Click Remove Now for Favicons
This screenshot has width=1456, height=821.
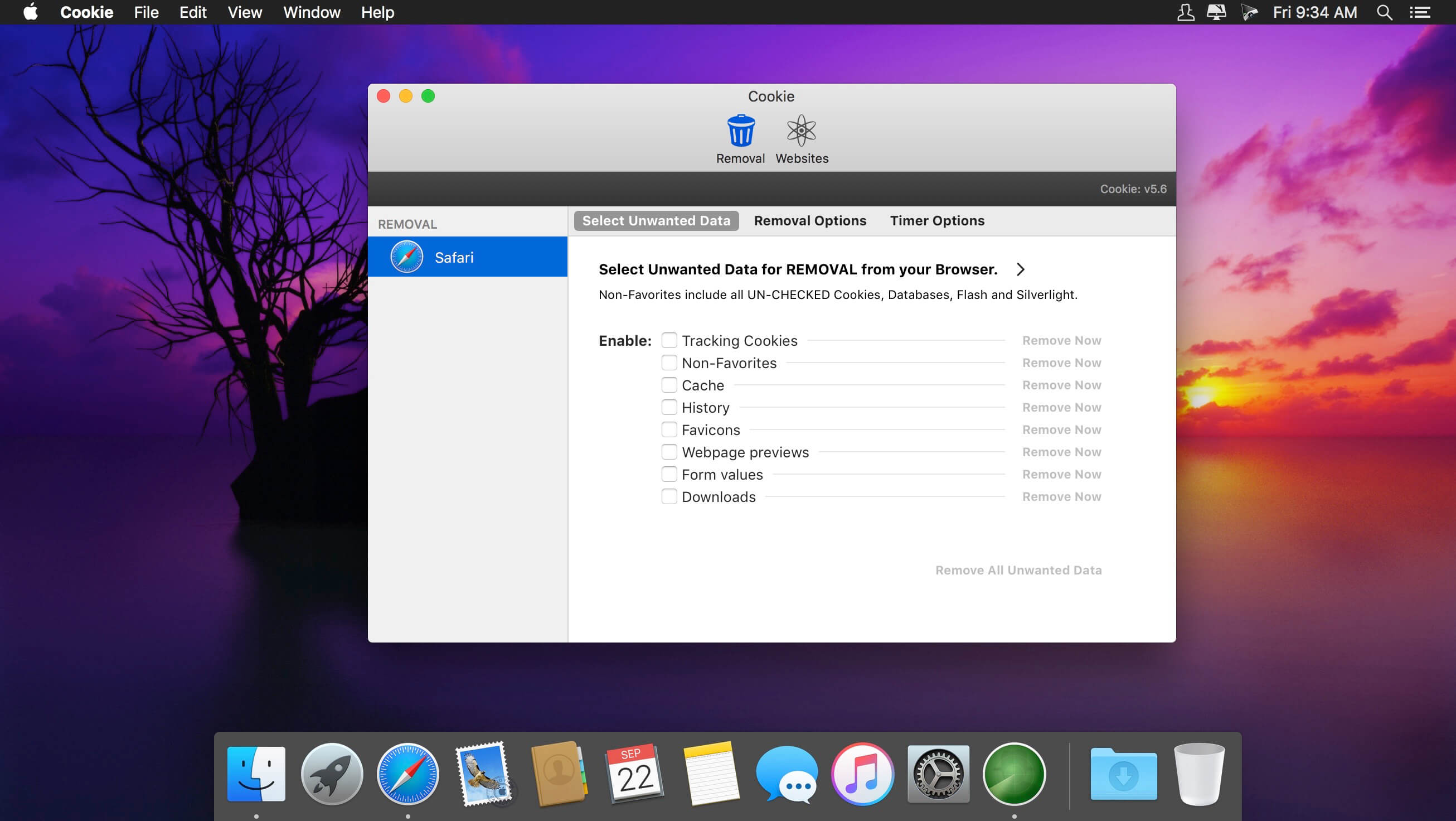point(1061,429)
